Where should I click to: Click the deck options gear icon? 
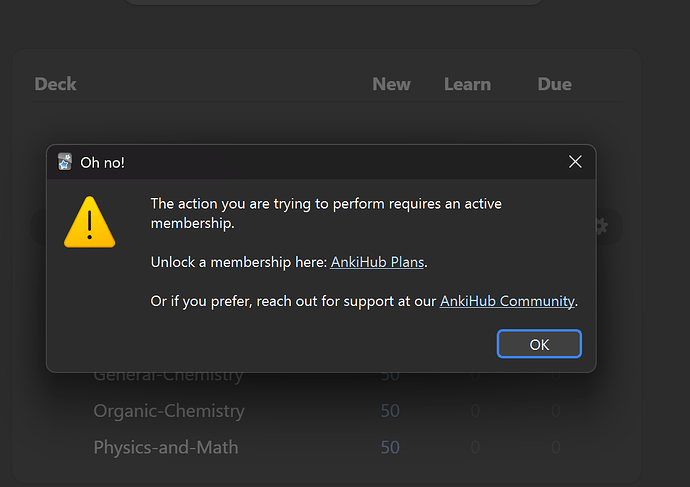click(600, 226)
